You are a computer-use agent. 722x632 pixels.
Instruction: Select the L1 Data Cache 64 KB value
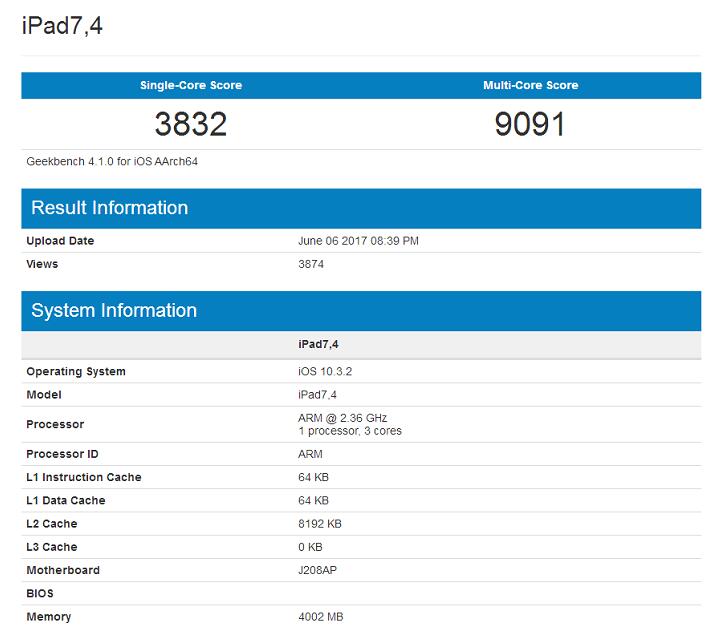coord(313,501)
